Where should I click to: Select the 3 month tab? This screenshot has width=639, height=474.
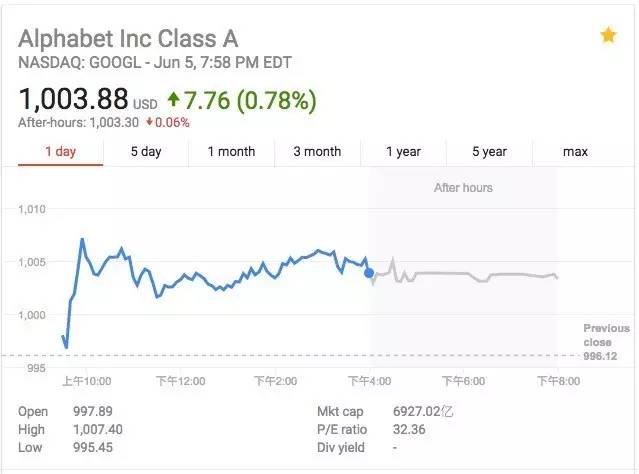317,152
